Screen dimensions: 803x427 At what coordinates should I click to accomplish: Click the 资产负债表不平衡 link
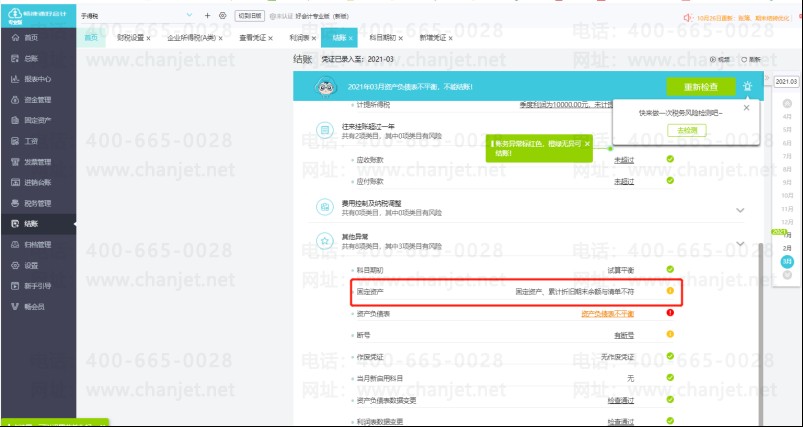coord(607,314)
